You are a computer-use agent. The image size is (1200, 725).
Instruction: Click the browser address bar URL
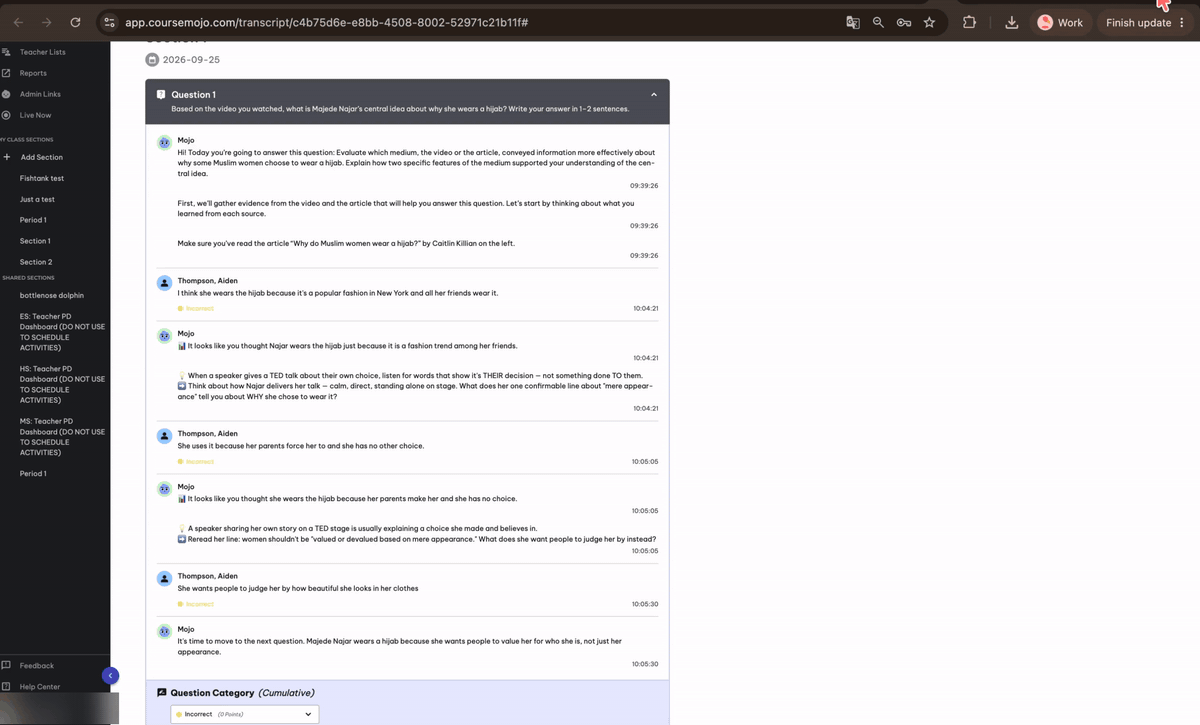(x=326, y=22)
